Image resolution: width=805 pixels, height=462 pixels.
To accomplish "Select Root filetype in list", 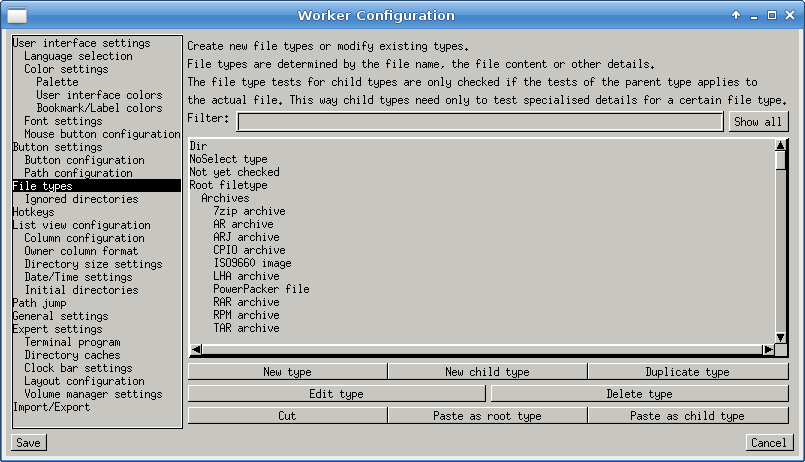I will click(228, 185).
